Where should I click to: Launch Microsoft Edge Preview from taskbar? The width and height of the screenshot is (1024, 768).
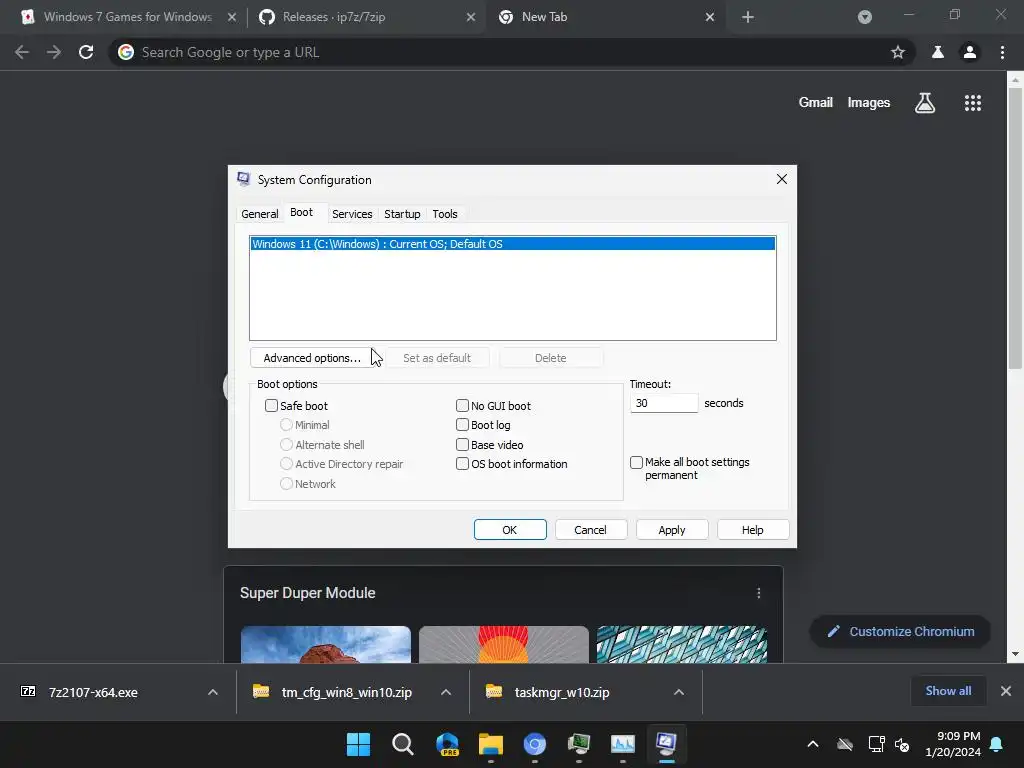[x=447, y=744]
